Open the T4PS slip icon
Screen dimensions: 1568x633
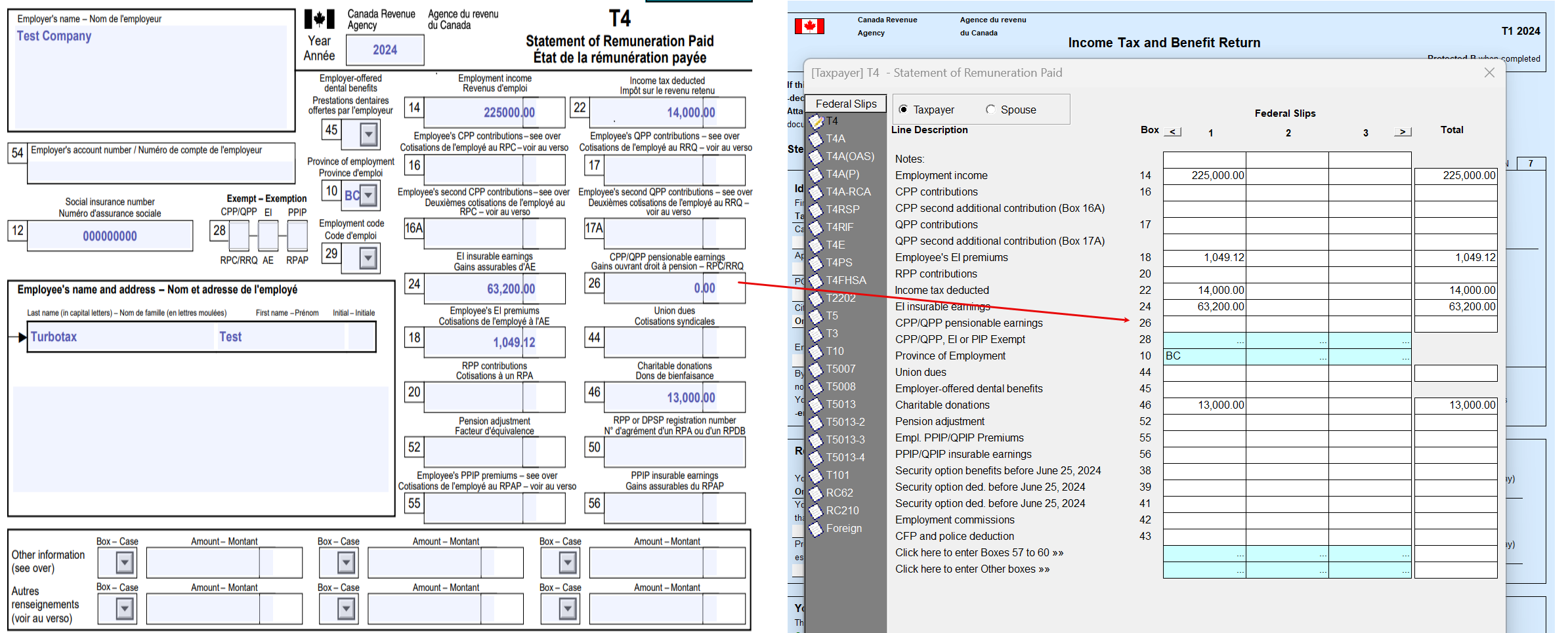tap(816, 263)
